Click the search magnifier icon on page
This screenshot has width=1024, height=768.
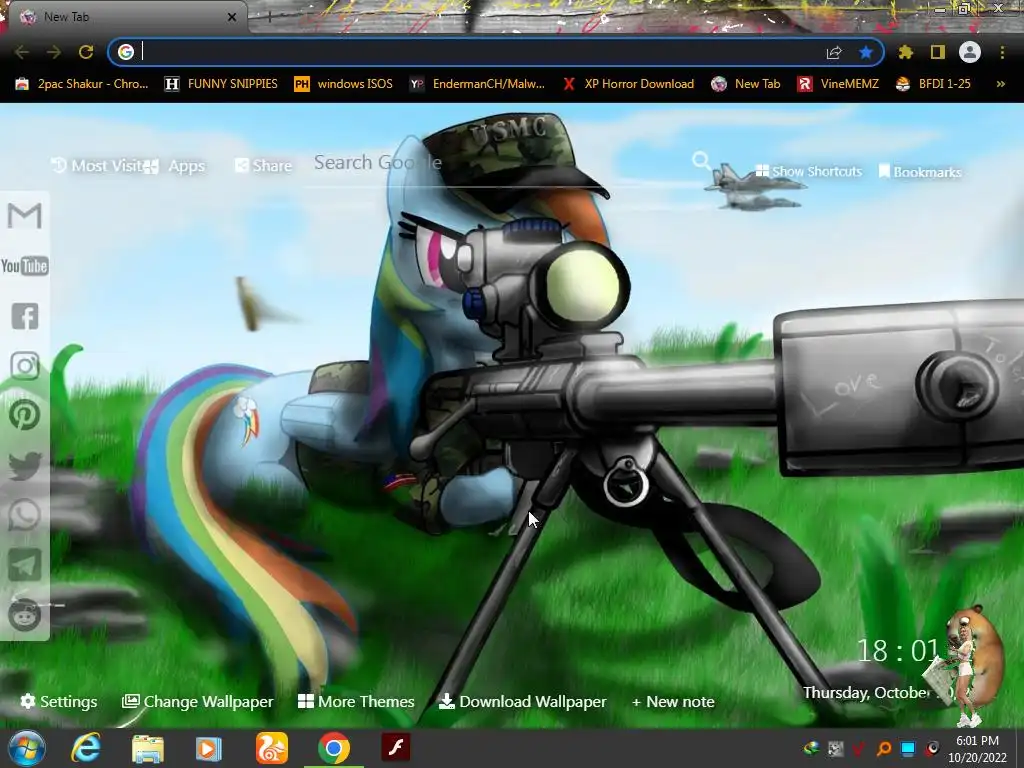tap(701, 161)
